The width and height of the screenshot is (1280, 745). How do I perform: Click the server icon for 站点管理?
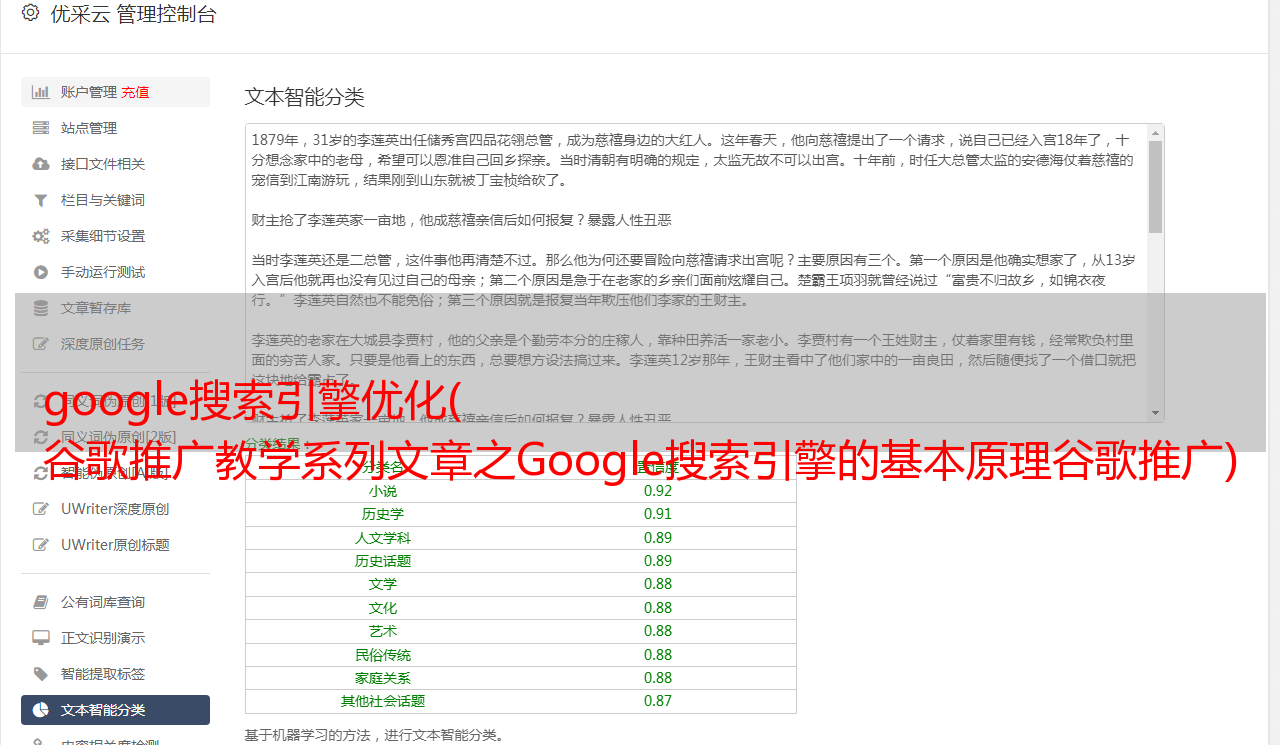[x=41, y=128]
